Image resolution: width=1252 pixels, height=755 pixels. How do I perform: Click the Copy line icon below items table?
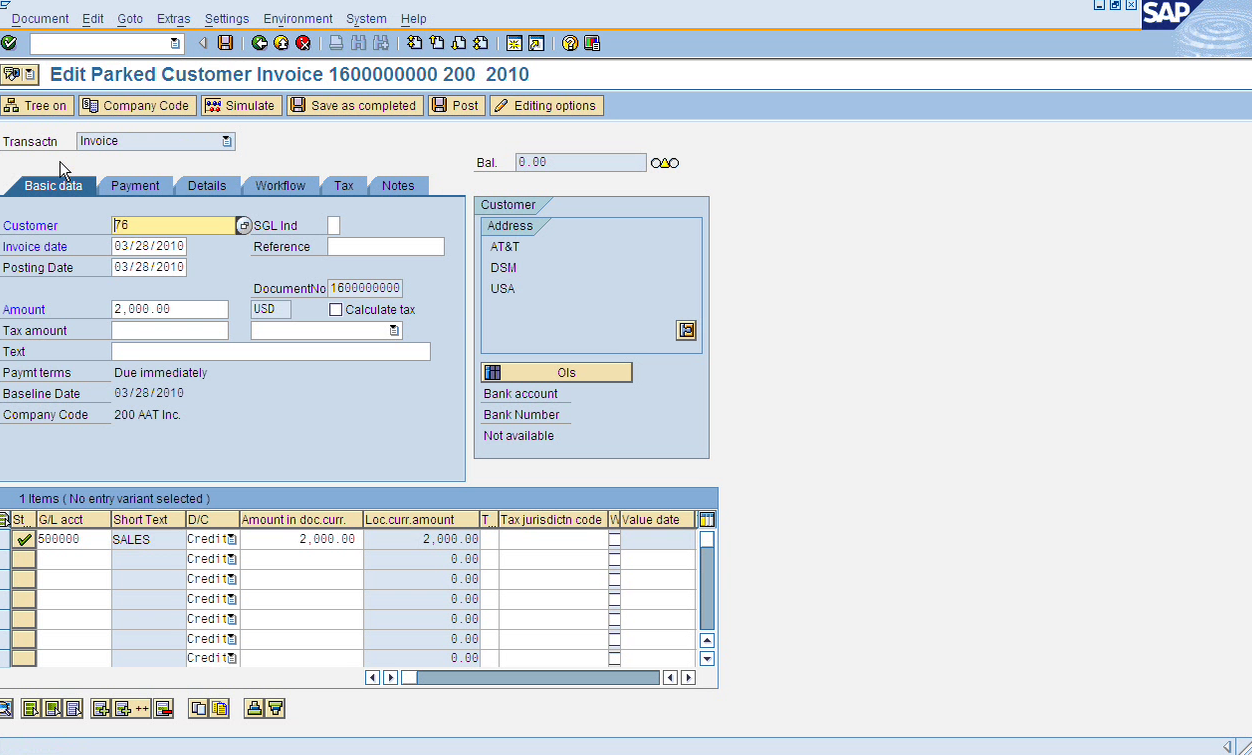point(198,708)
